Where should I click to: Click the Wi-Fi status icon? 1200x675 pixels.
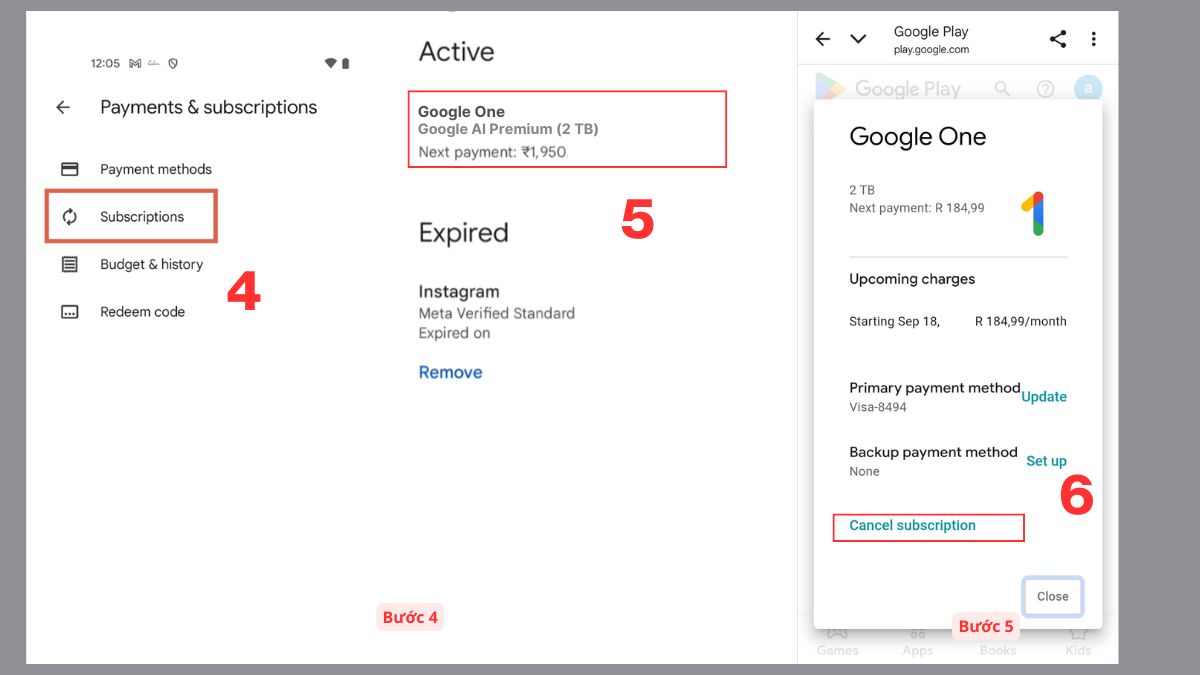(331, 63)
